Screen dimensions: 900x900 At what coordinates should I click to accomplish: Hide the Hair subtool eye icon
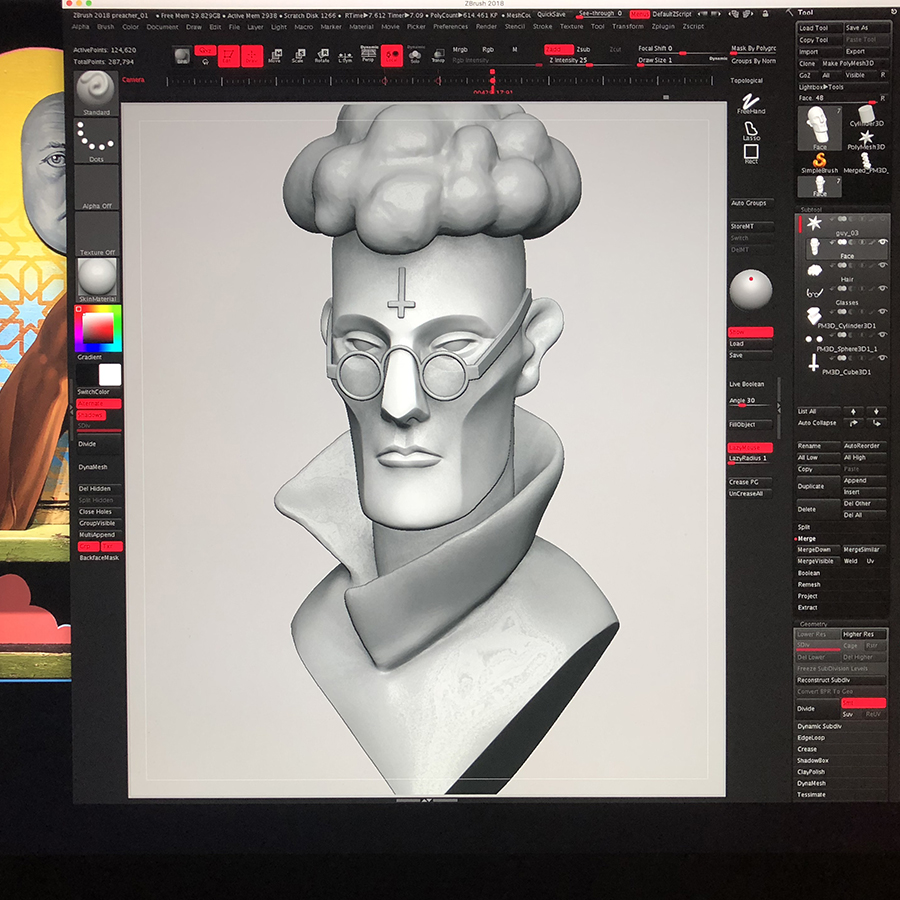tap(883, 265)
